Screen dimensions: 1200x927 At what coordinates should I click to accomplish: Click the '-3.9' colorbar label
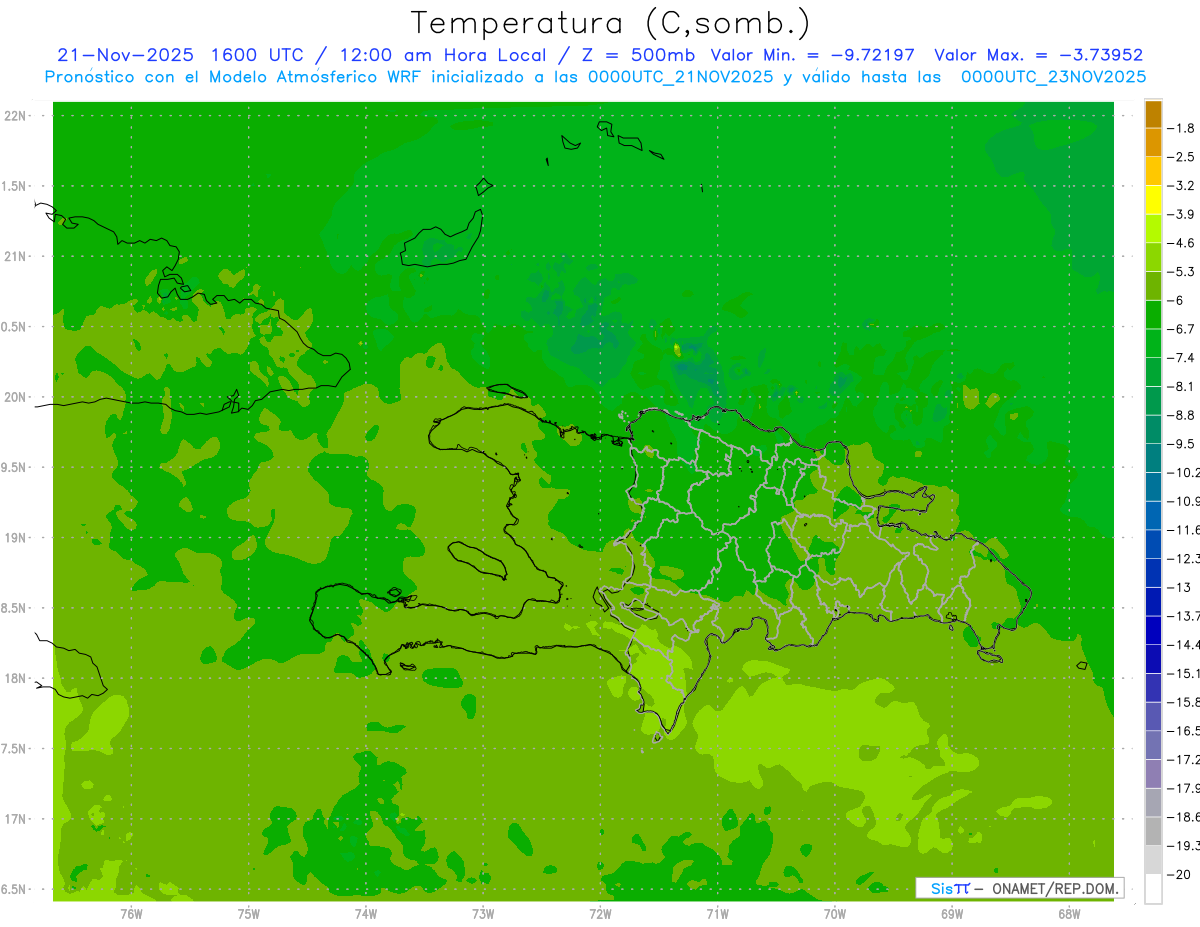(x=1181, y=214)
